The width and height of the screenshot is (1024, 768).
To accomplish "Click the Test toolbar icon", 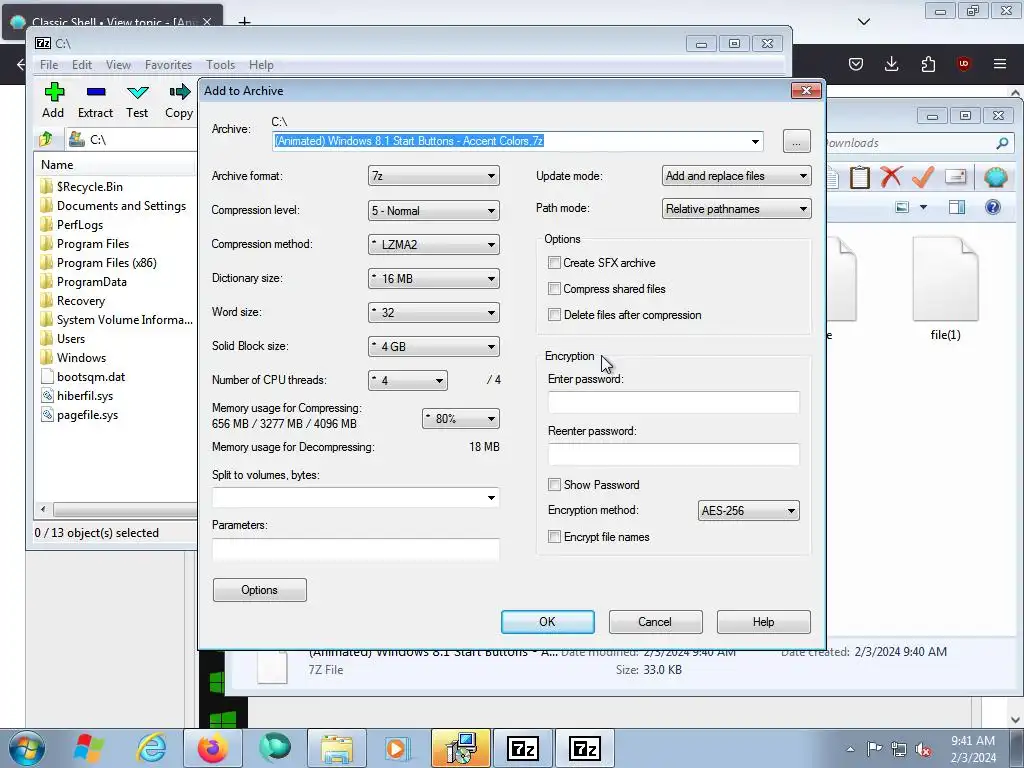I will point(137,101).
